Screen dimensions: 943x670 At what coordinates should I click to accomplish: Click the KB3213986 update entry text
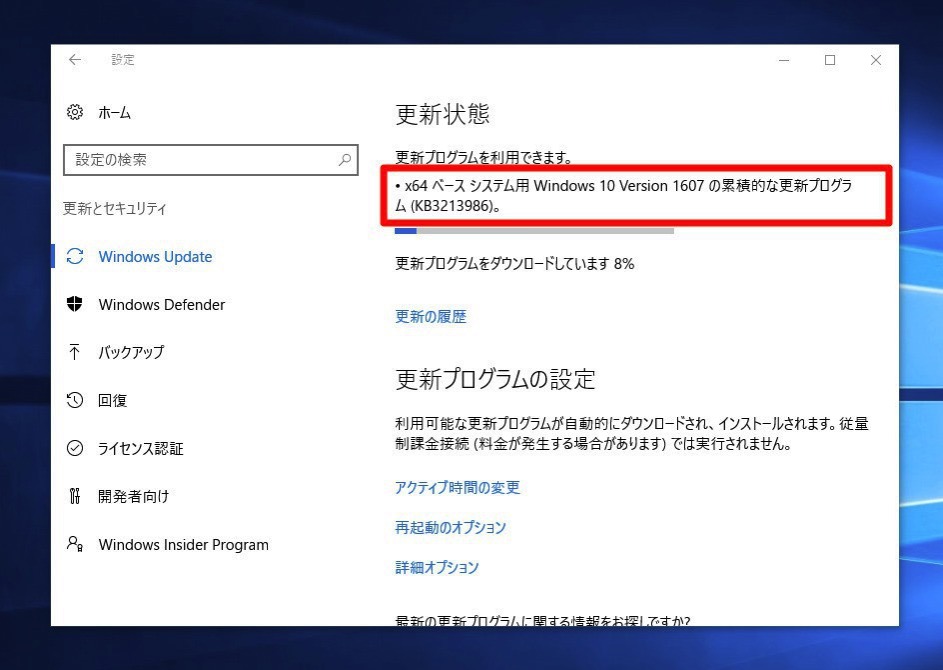pyautogui.click(x=624, y=195)
